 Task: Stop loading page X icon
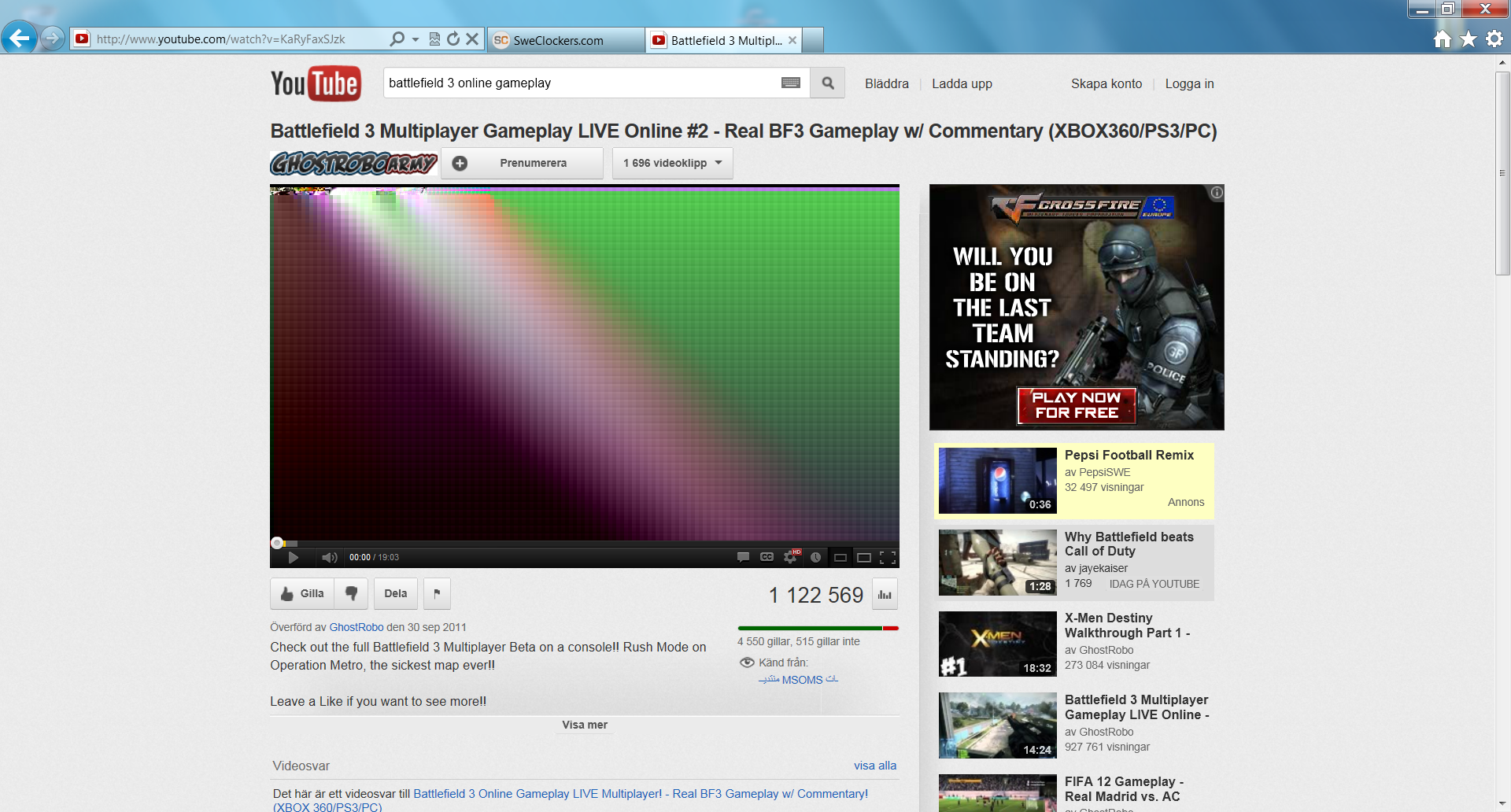point(472,39)
